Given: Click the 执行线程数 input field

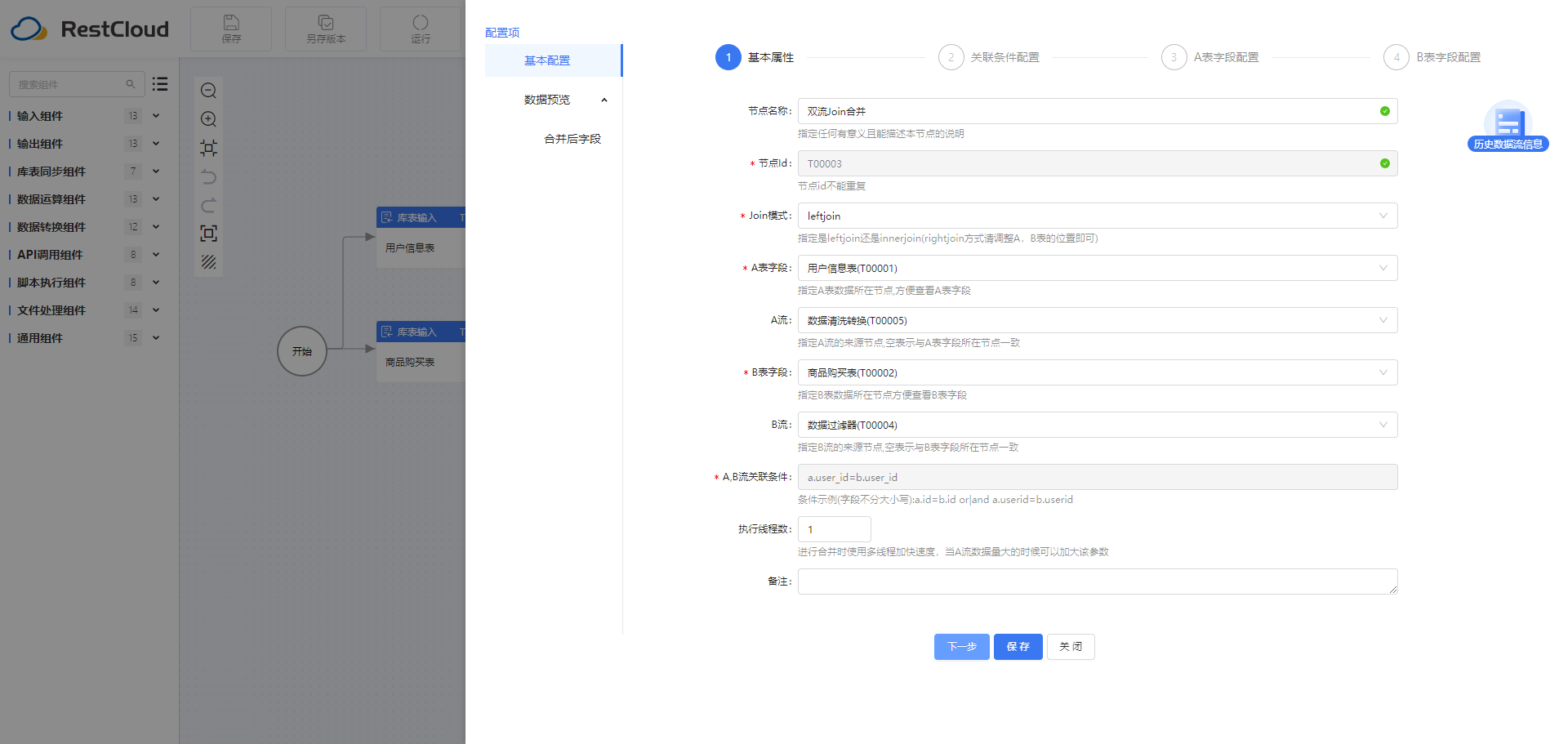Looking at the screenshot, I should [x=835, y=529].
